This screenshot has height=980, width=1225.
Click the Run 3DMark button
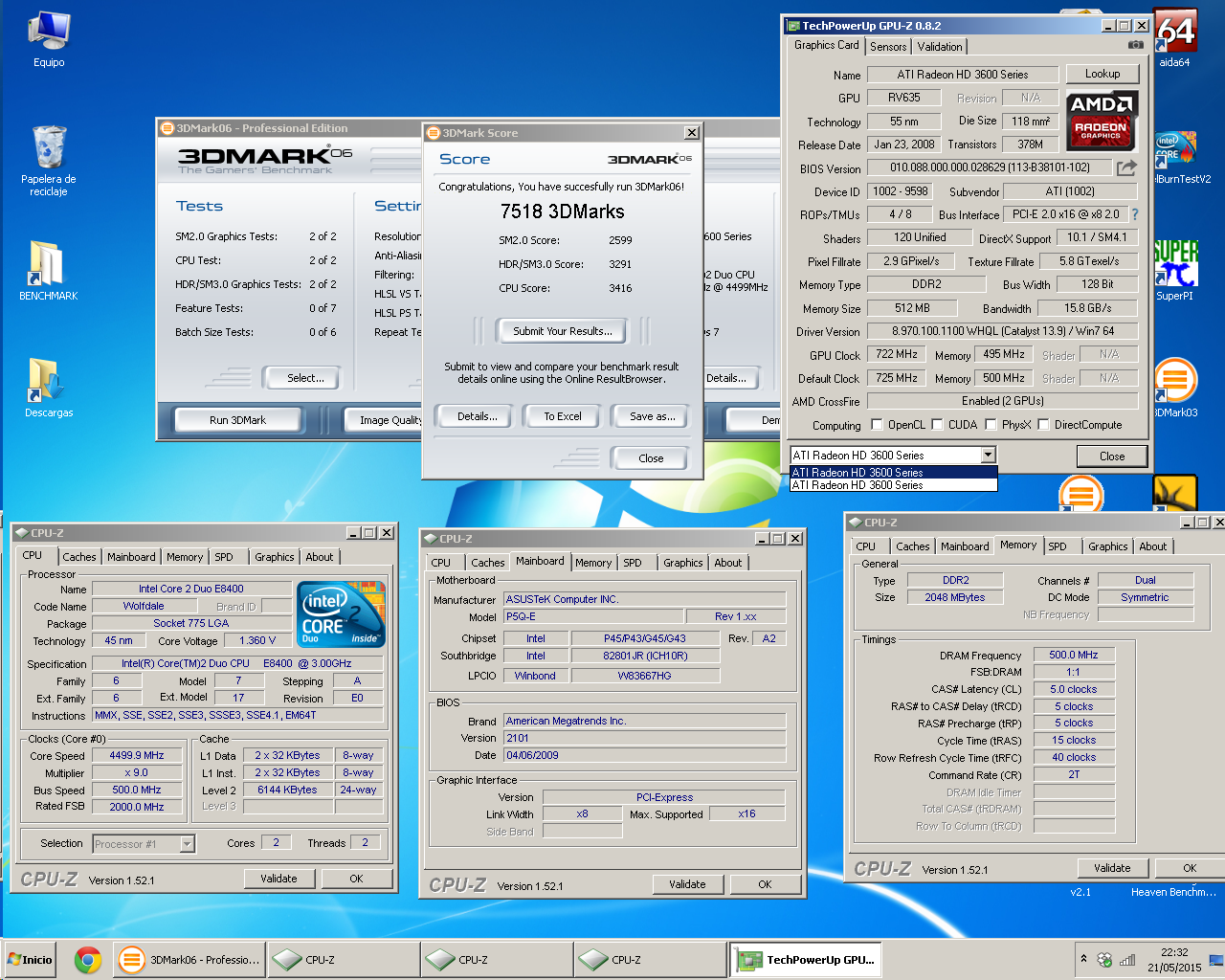[x=237, y=420]
